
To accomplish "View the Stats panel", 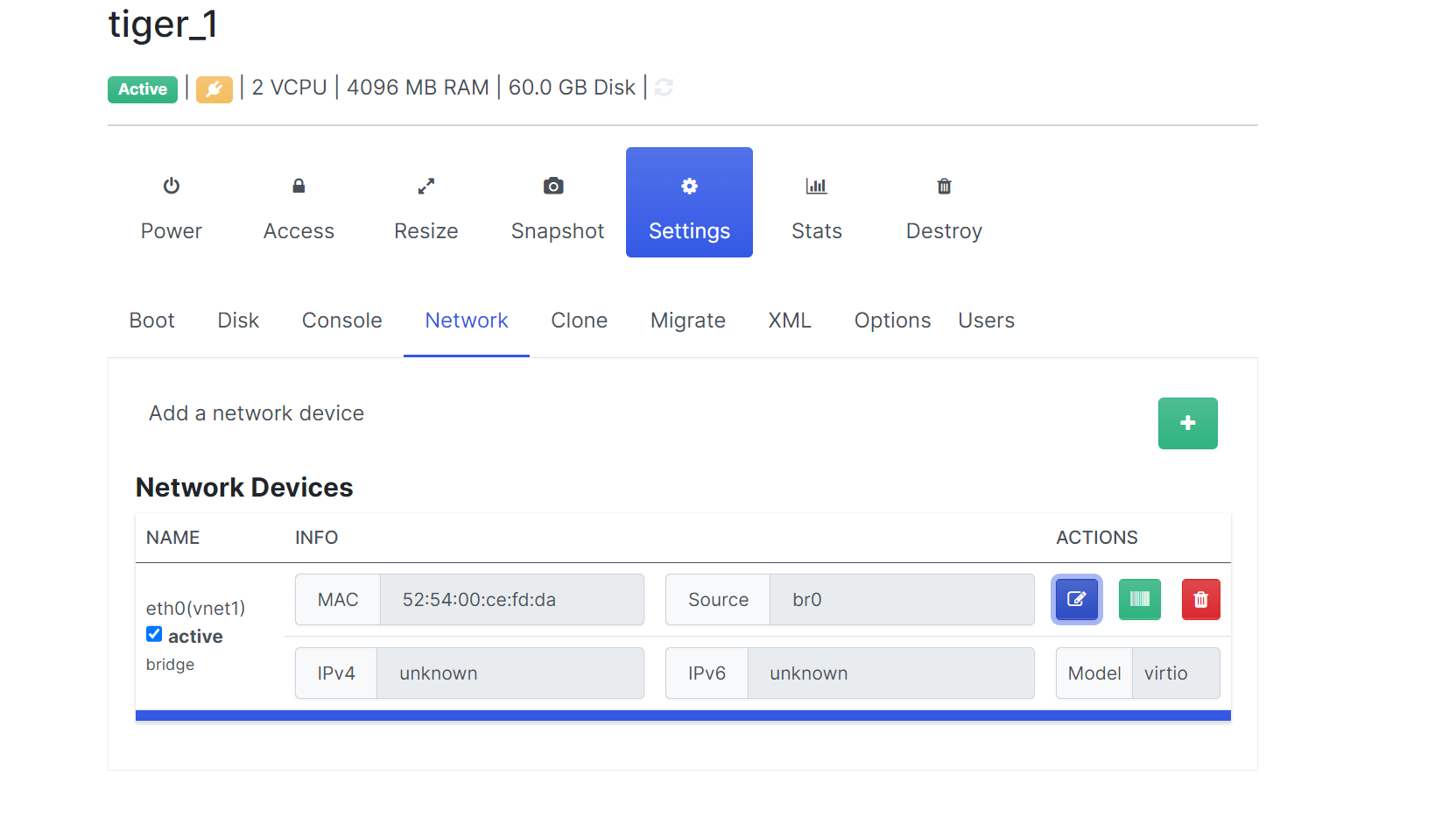I will [x=816, y=207].
